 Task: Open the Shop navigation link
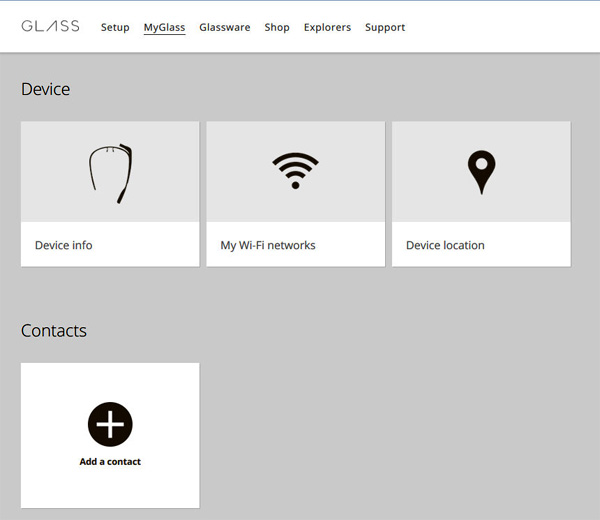277,27
